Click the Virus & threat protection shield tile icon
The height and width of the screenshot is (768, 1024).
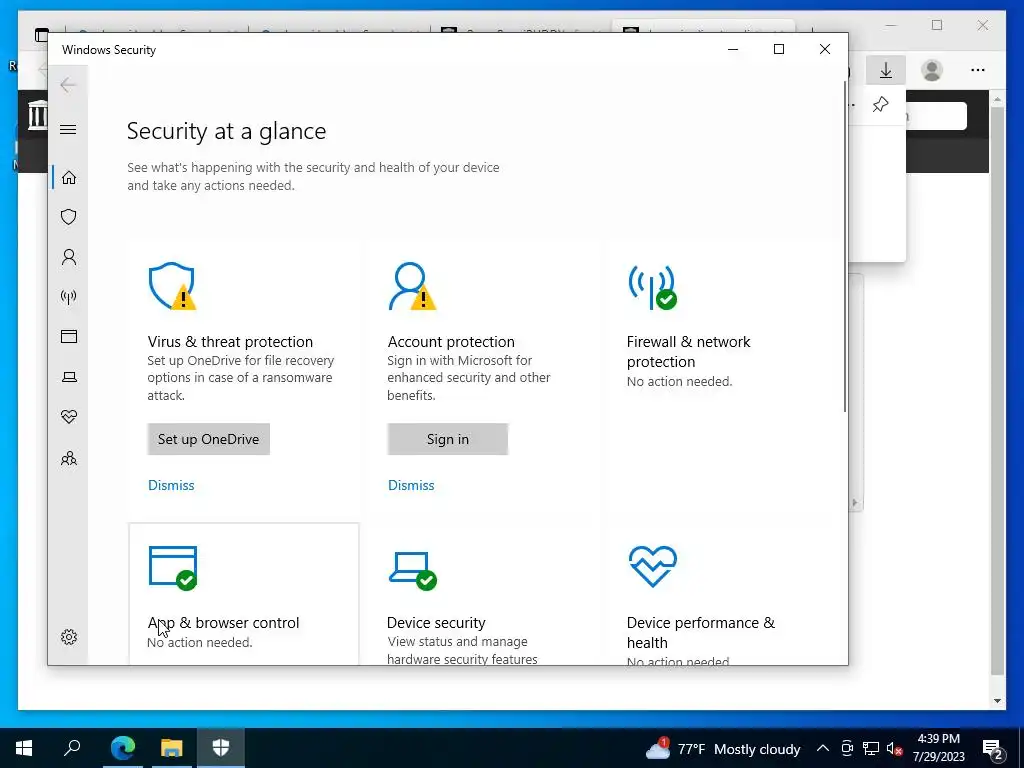coord(172,286)
